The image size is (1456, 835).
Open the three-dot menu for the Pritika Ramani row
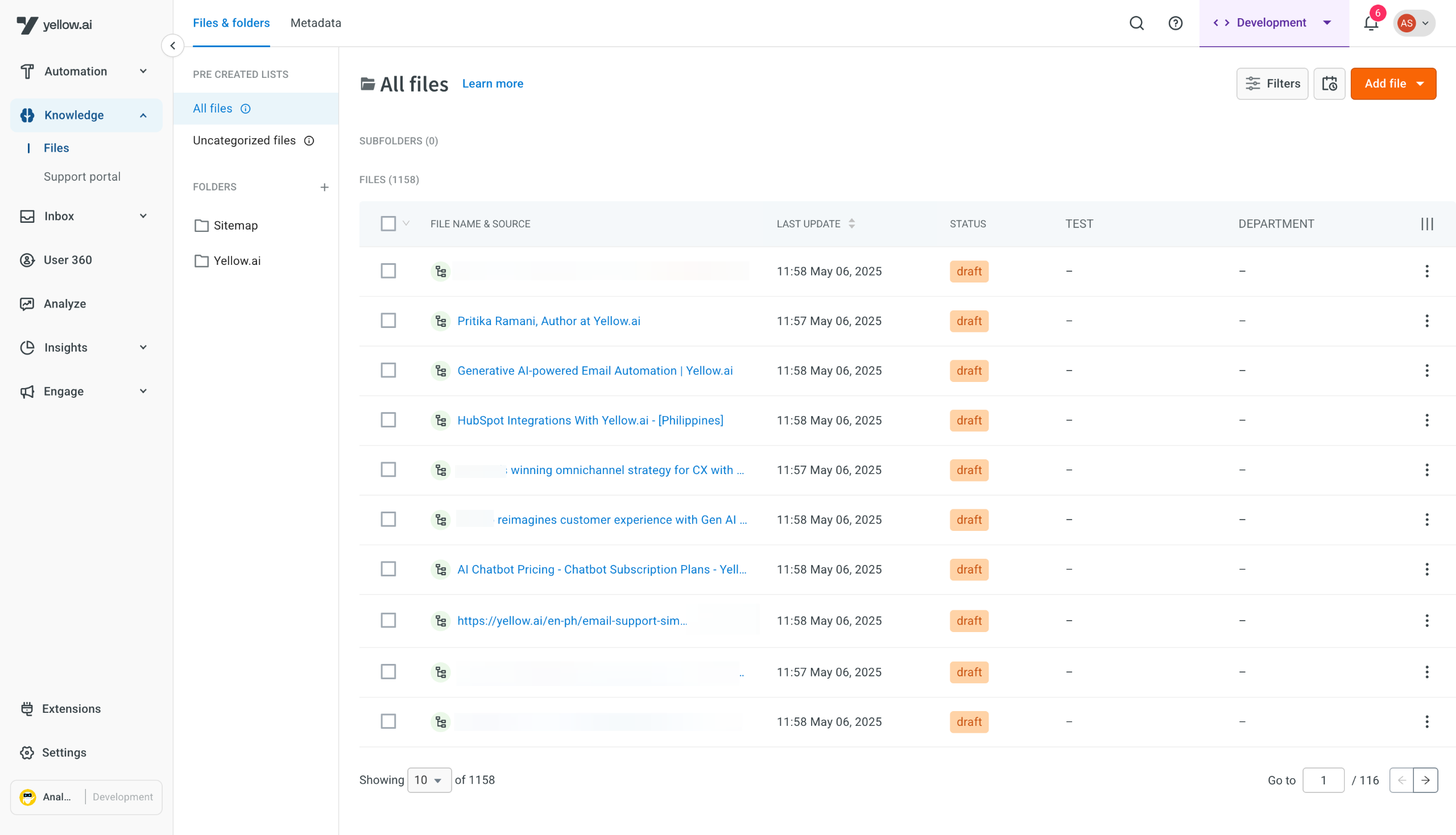coord(1427,321)
